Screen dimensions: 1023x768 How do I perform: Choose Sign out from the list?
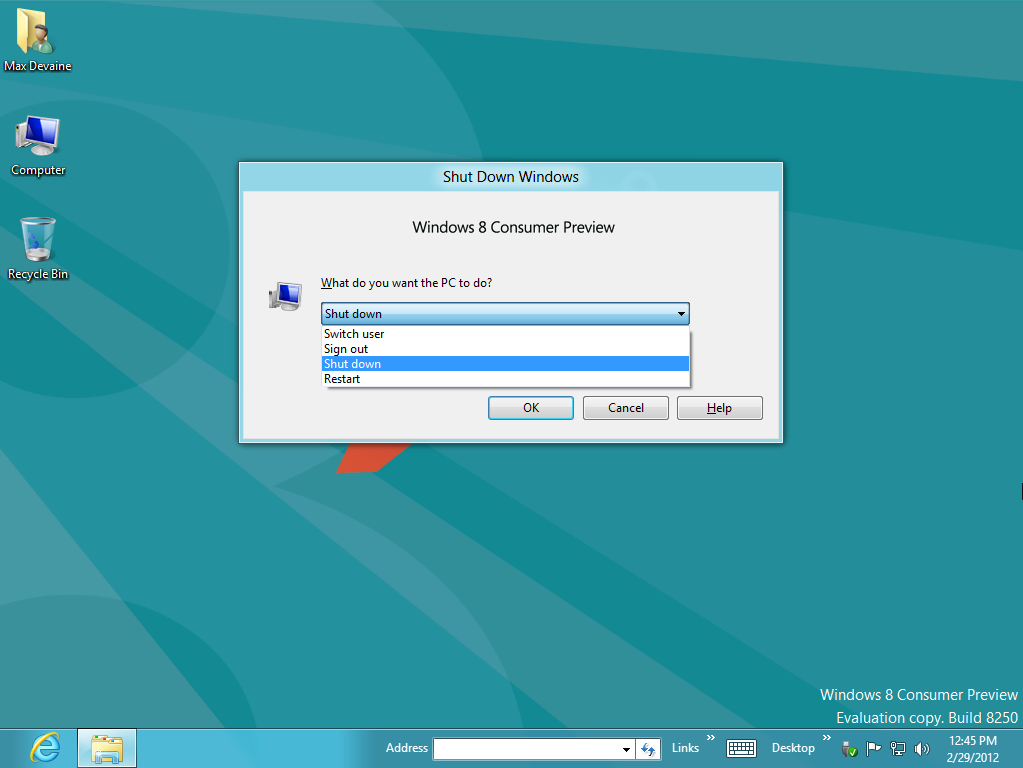click(x=506, y=348)
